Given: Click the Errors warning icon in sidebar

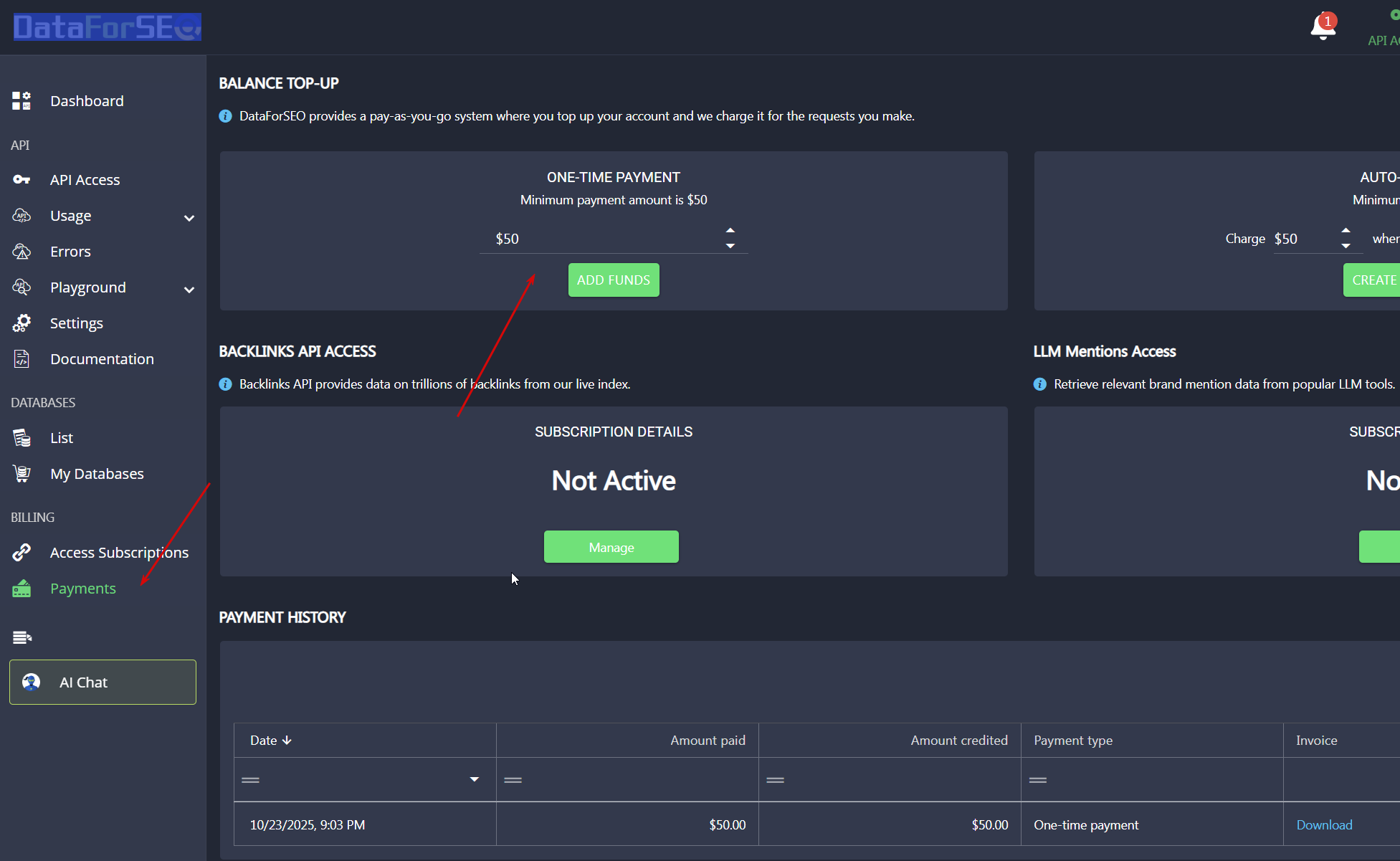Looking at the screenshot, I should 22,252.
